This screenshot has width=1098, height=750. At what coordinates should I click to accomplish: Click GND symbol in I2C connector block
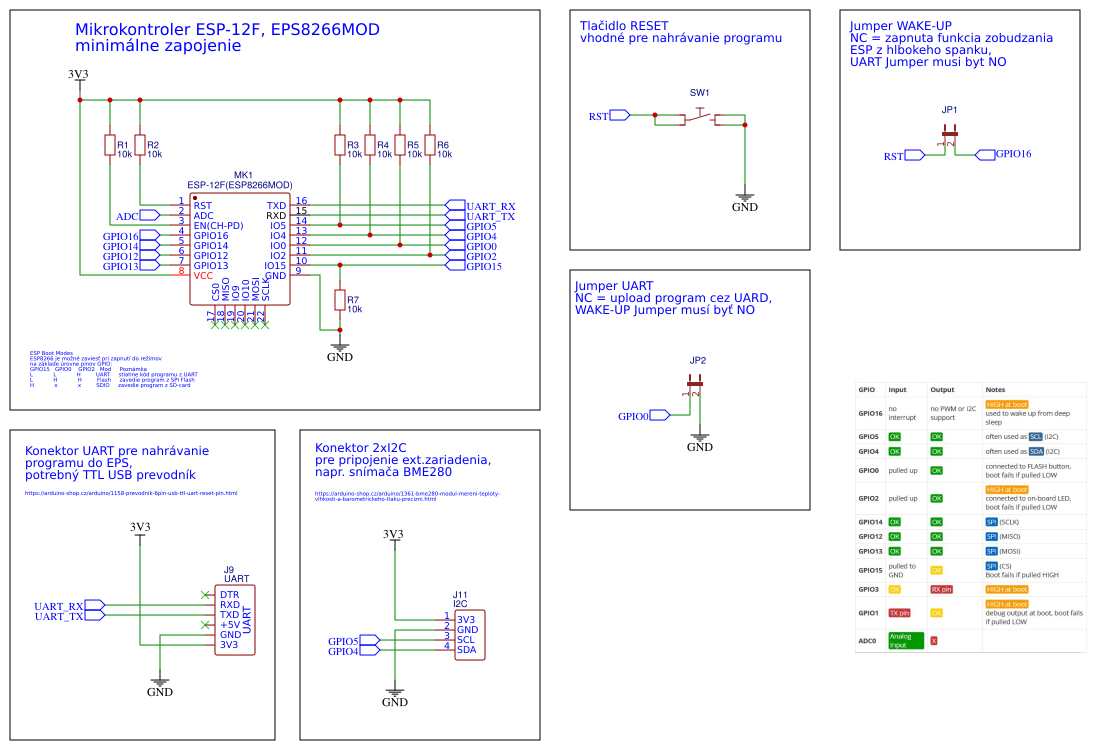point(394,697)
